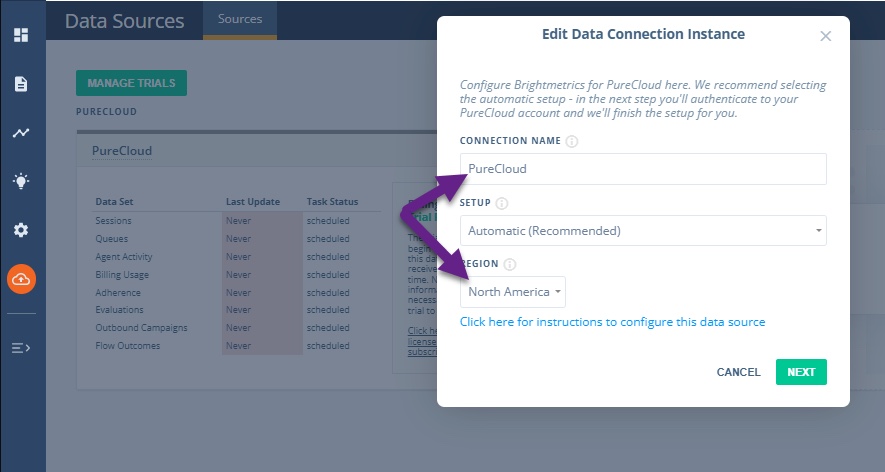885x472 pixels.
Task: Select the Flow Outcomes data set row
Action: 237,346
